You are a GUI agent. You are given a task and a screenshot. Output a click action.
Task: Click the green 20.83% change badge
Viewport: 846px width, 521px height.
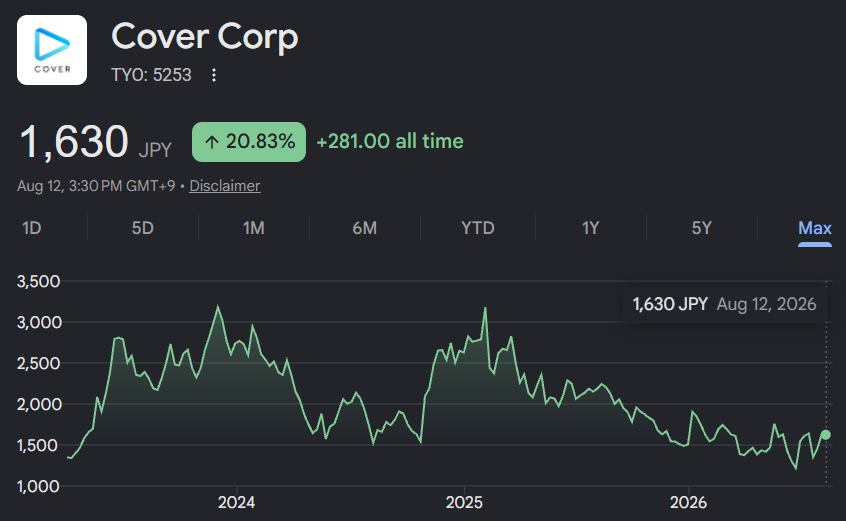pyautogui.click(x=249, y=142)
